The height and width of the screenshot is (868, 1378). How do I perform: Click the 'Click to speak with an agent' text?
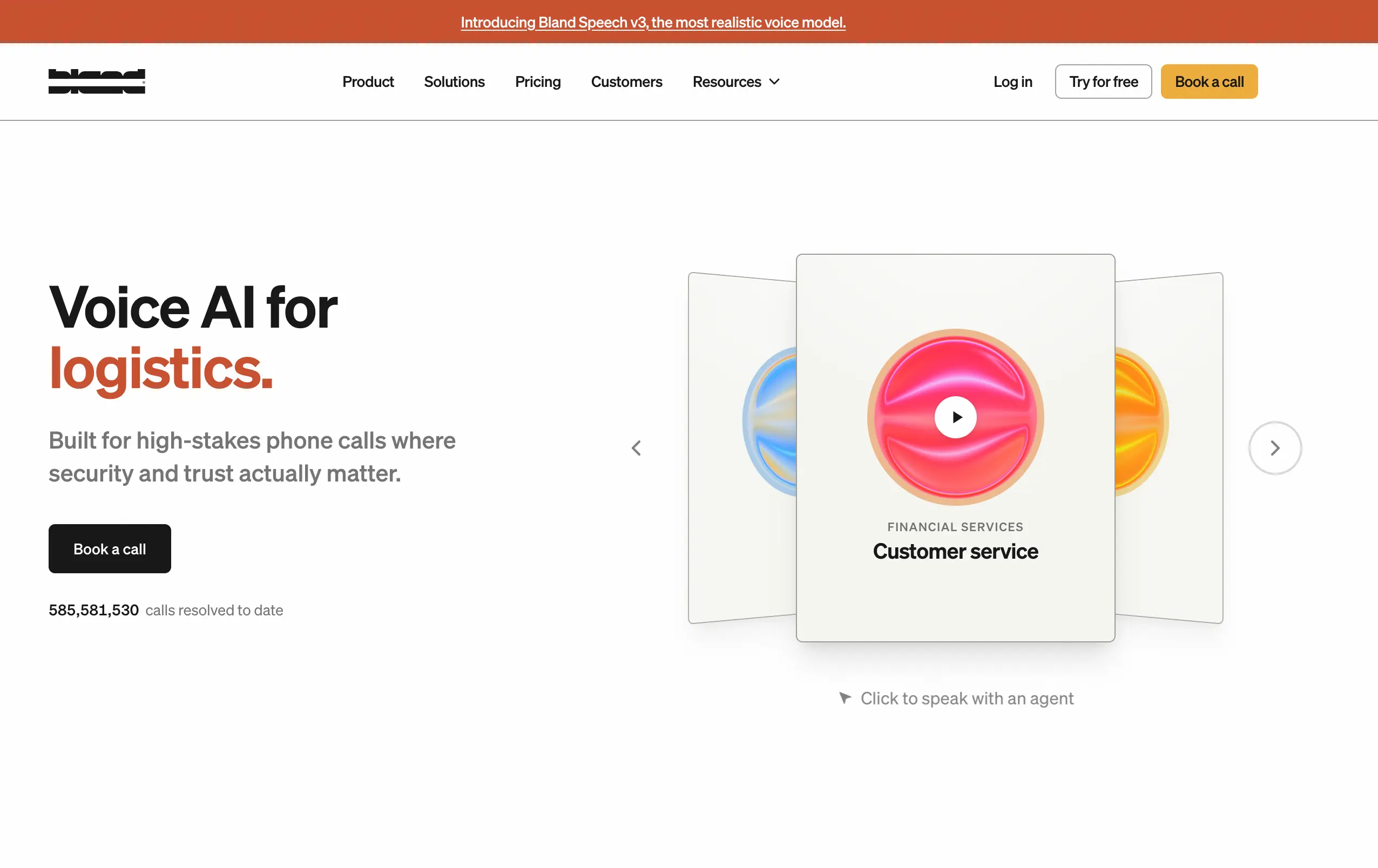(967, 698)
